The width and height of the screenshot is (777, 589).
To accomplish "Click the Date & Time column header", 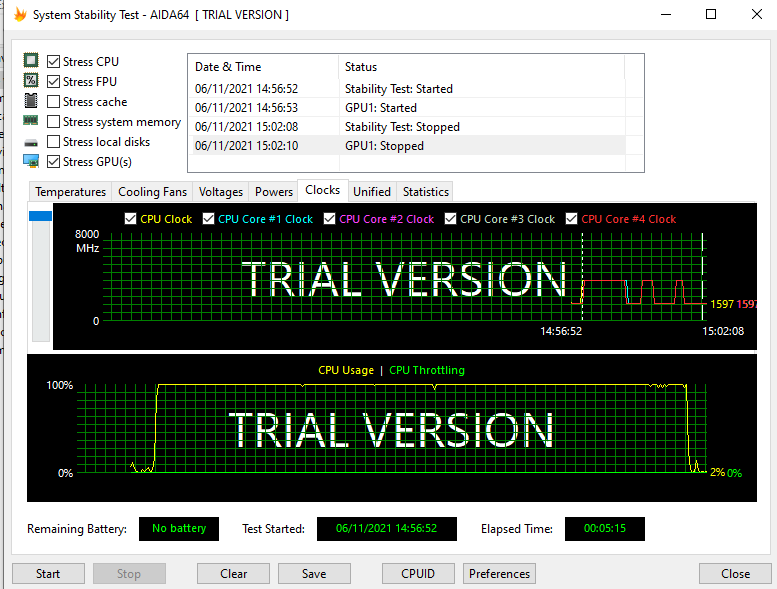I will coord(264,67).
